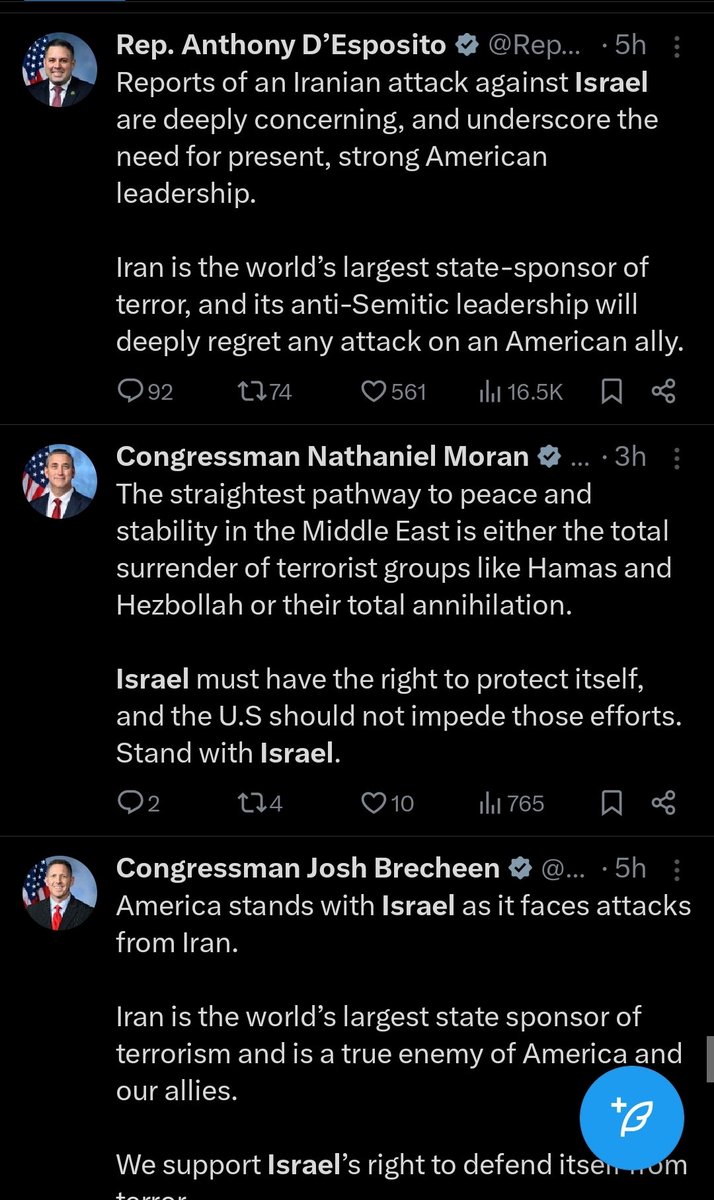The width and height of the screenshot is (714, 1200).
Task: View analytics showing 16.5K views
Action: pos(520,392)
